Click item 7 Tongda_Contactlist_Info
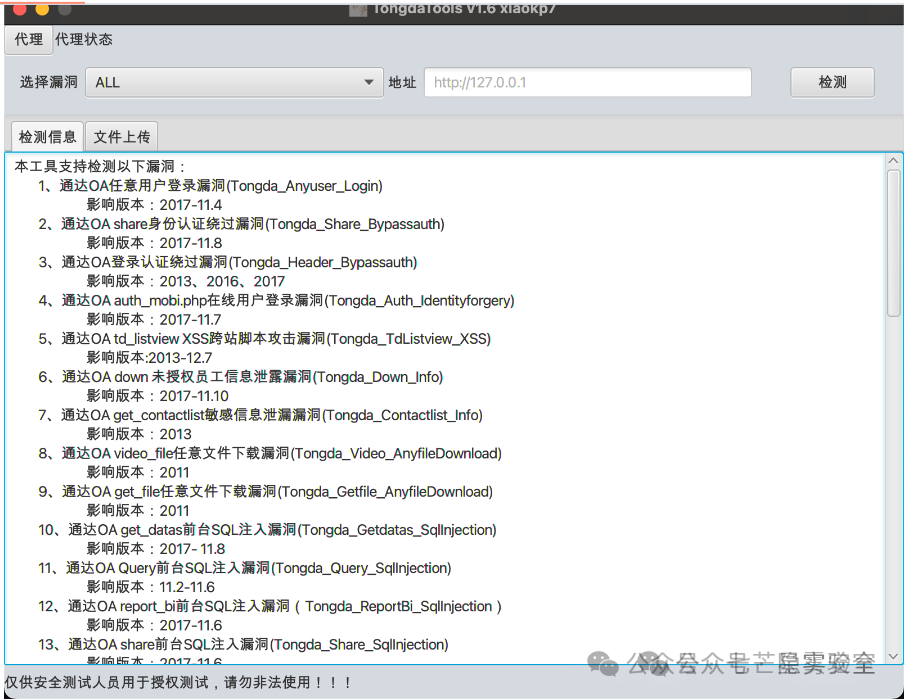The height and width of the screenshot is (699, 904). pos(261,415)
